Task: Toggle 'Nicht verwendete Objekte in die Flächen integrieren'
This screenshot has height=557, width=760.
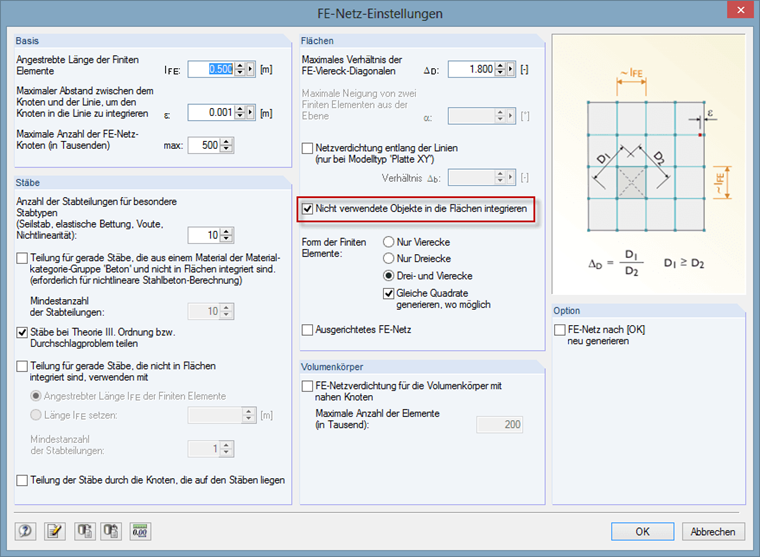Action: pyautogui.click(x=307, y=209)
